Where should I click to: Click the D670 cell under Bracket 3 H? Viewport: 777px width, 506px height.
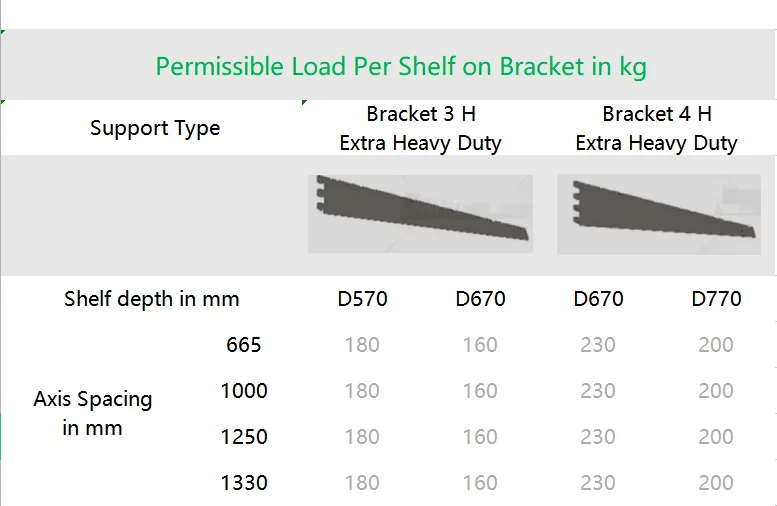[x=480, y=299]
